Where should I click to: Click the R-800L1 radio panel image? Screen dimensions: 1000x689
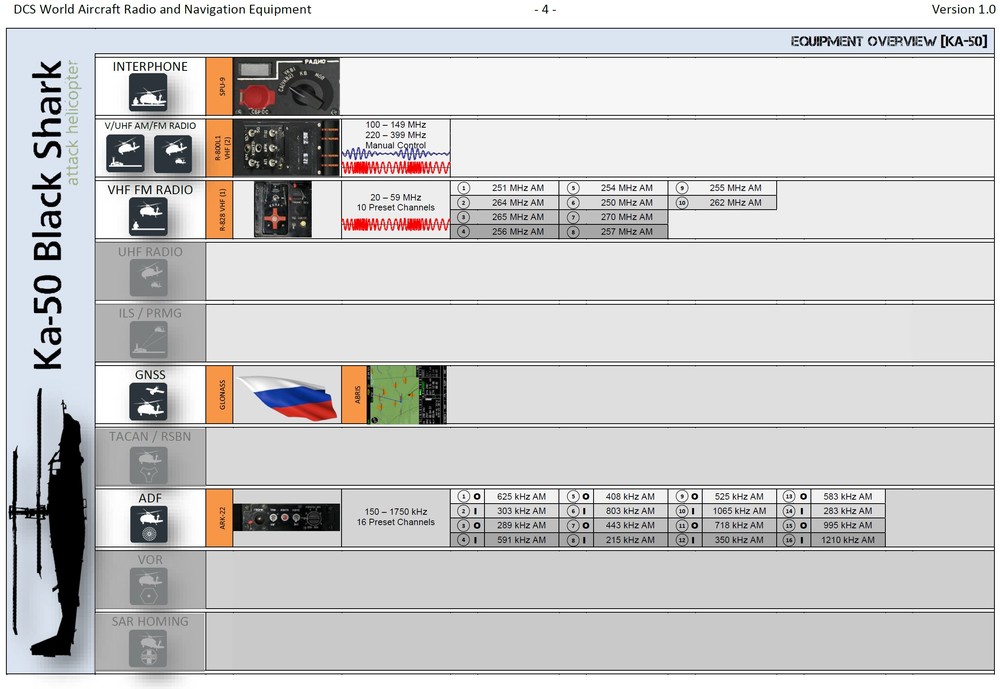click(x=286, y=147)
